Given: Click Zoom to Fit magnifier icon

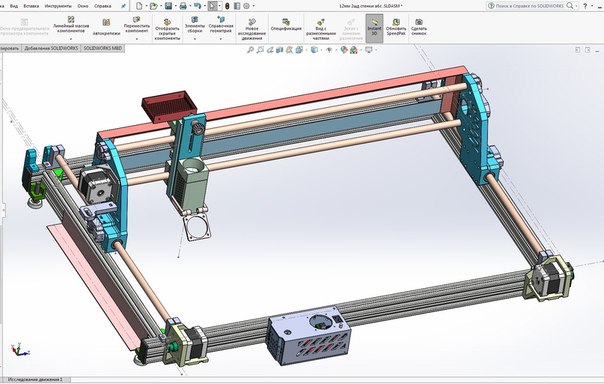Looking at the screenshot, I should coord(250,50).
